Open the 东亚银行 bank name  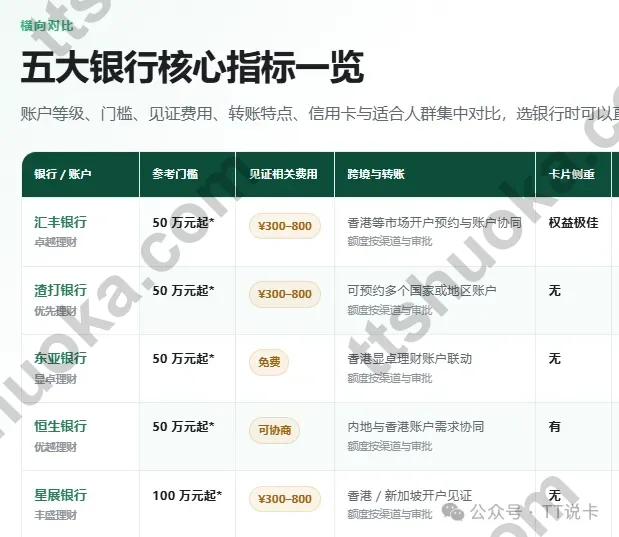click(60, 358)
